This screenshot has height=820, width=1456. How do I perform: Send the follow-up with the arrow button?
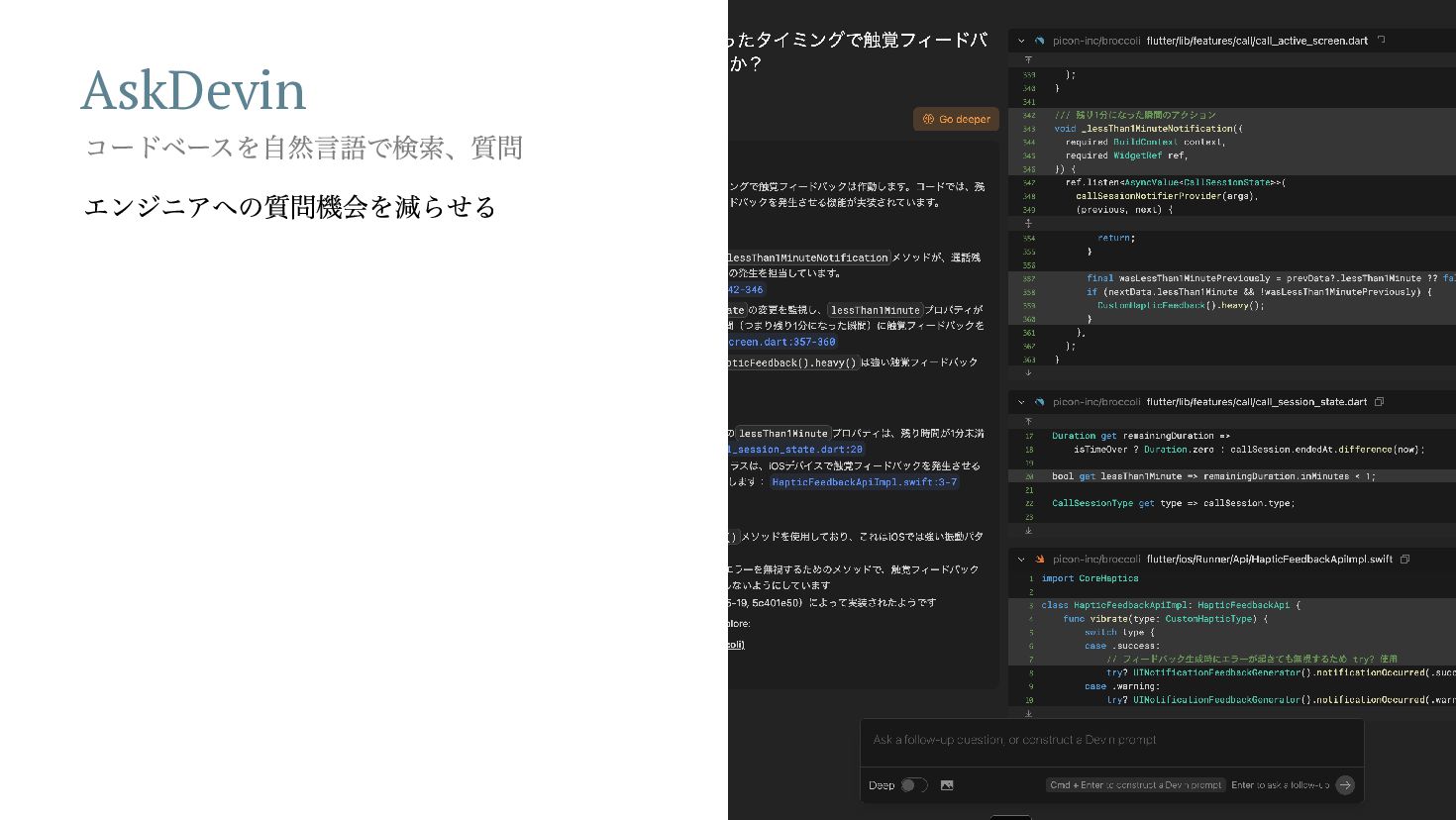click(1345, 785)
